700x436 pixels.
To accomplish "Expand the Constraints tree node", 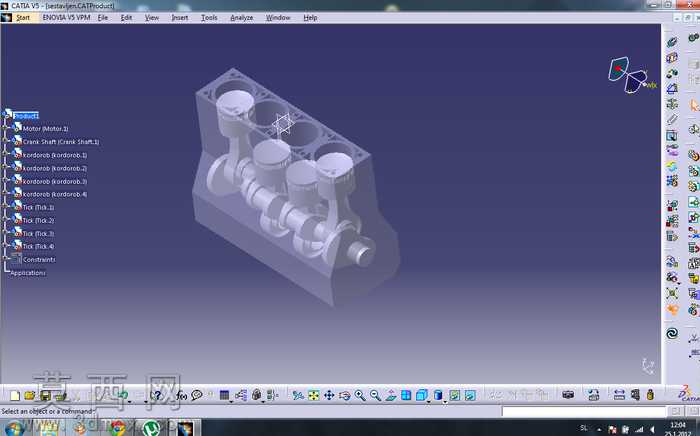I will tap(5, 259).
